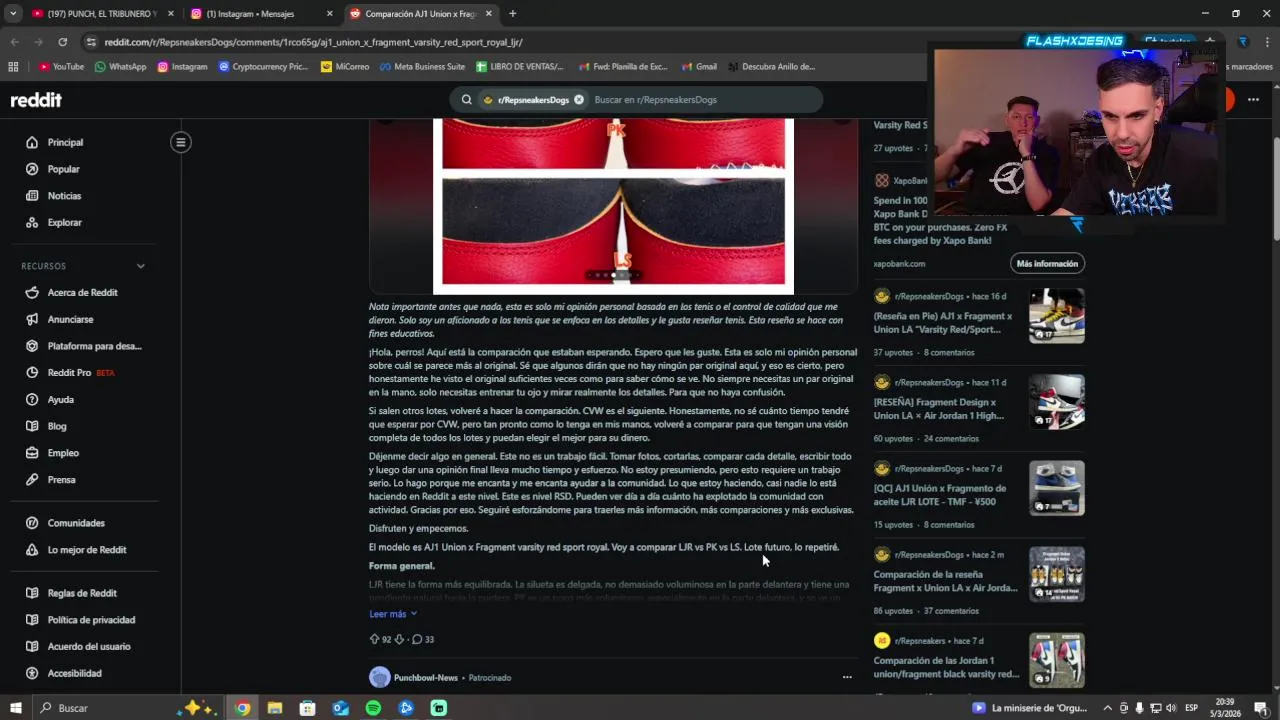Open Reglas de Reddit
The image size is (1280, 720).
[x=82, y=593]
